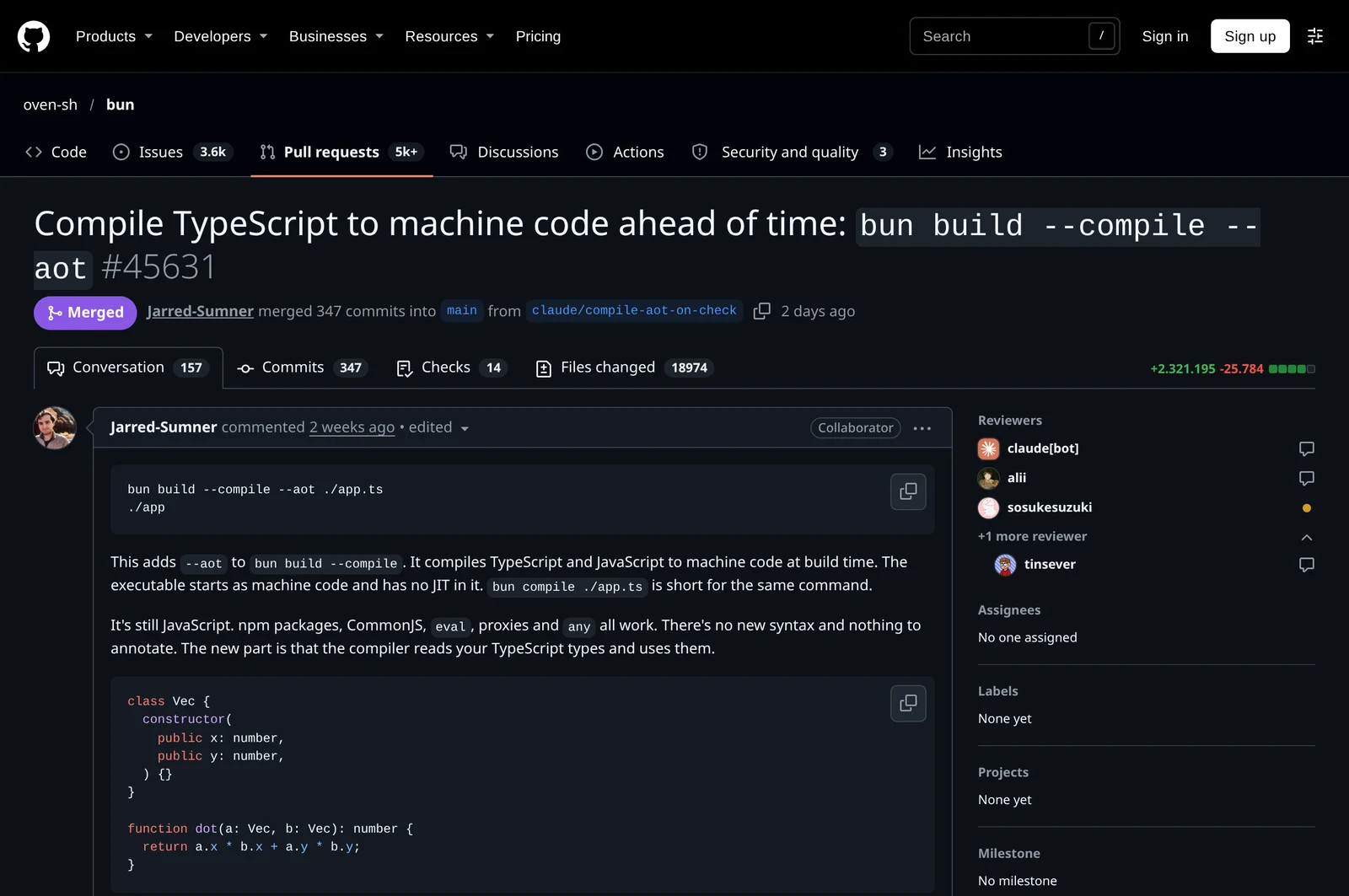Open the Code repository tab

(56, 152)
